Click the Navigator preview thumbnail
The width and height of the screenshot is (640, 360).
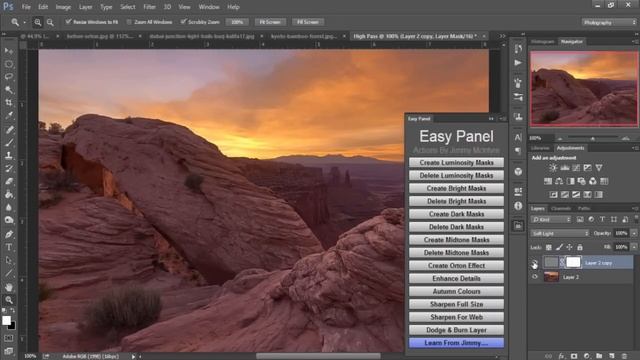(584, 89)
